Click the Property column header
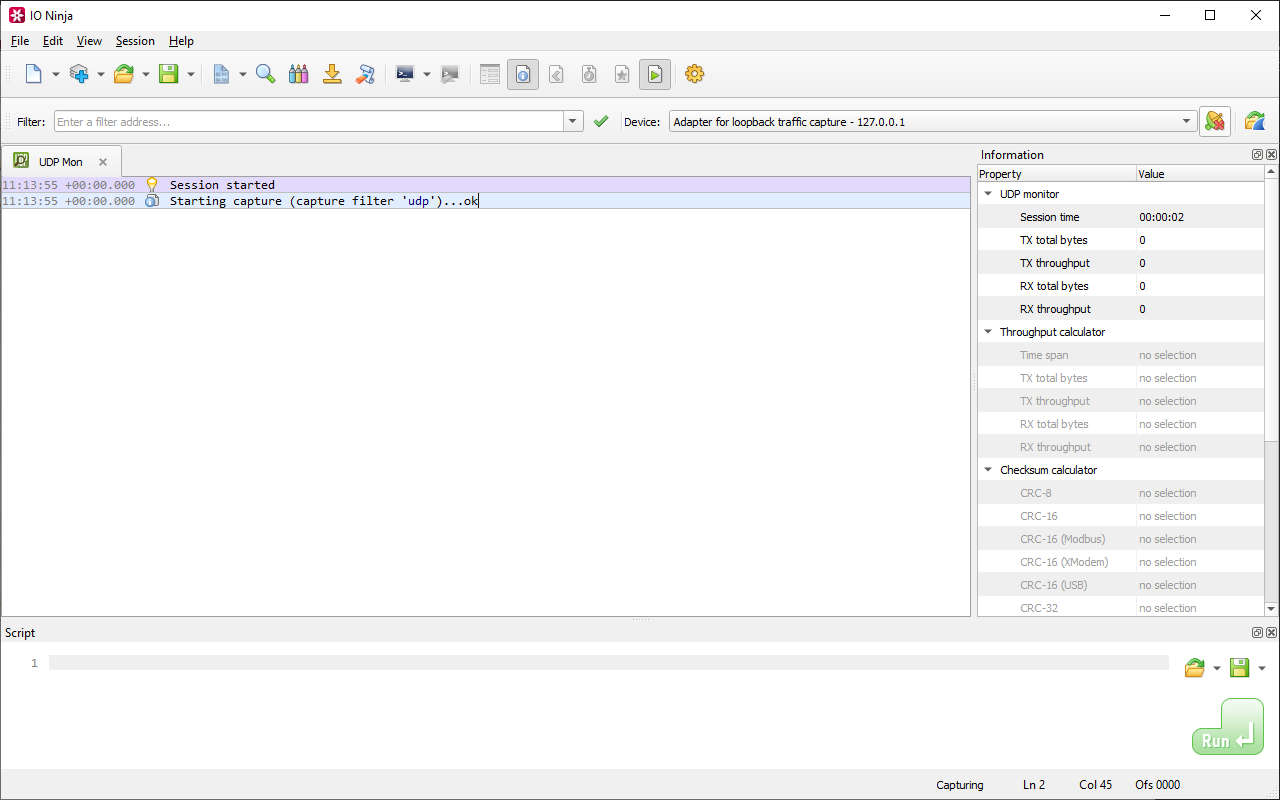Image resolution: width=1280 pixels, height=800 pixels. coord(1057,174)
